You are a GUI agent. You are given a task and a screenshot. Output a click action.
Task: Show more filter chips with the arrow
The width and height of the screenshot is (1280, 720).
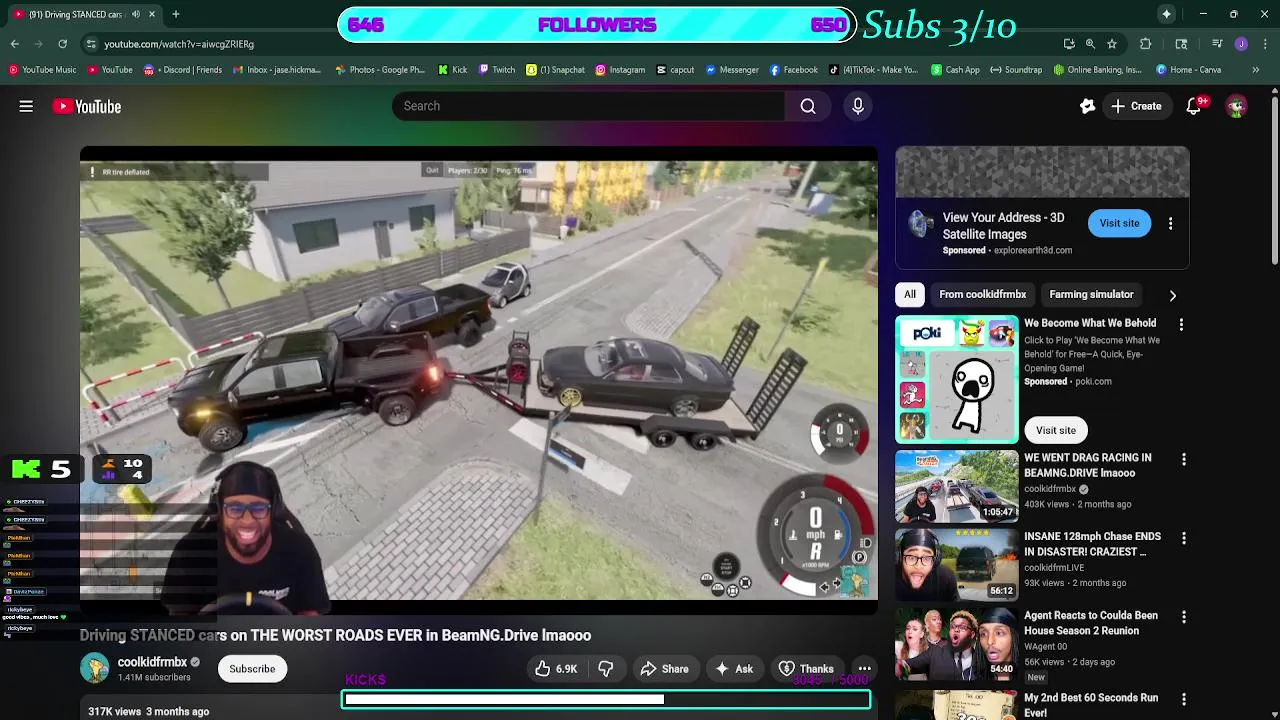coord(1172,295)
